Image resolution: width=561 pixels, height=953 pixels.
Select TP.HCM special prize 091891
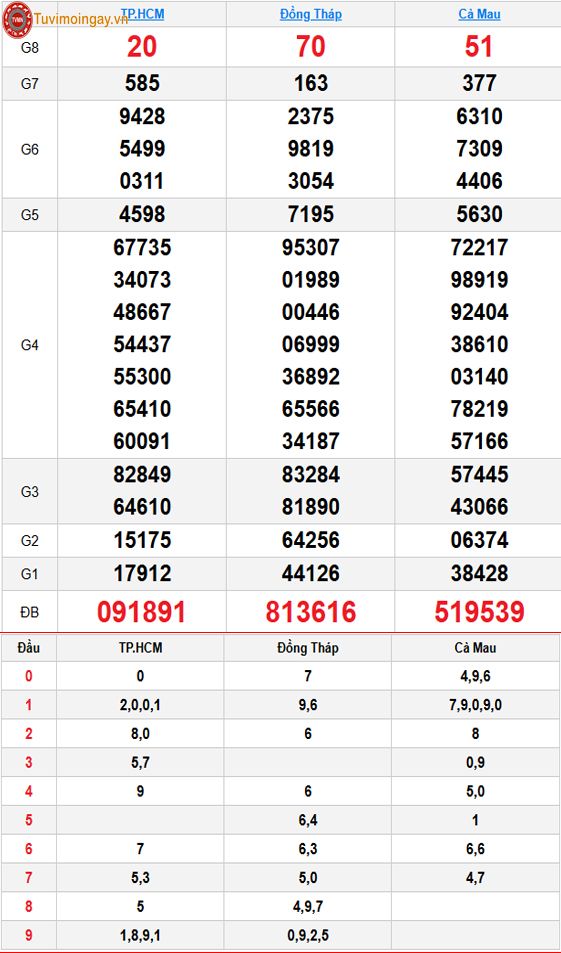coord(142,611)
